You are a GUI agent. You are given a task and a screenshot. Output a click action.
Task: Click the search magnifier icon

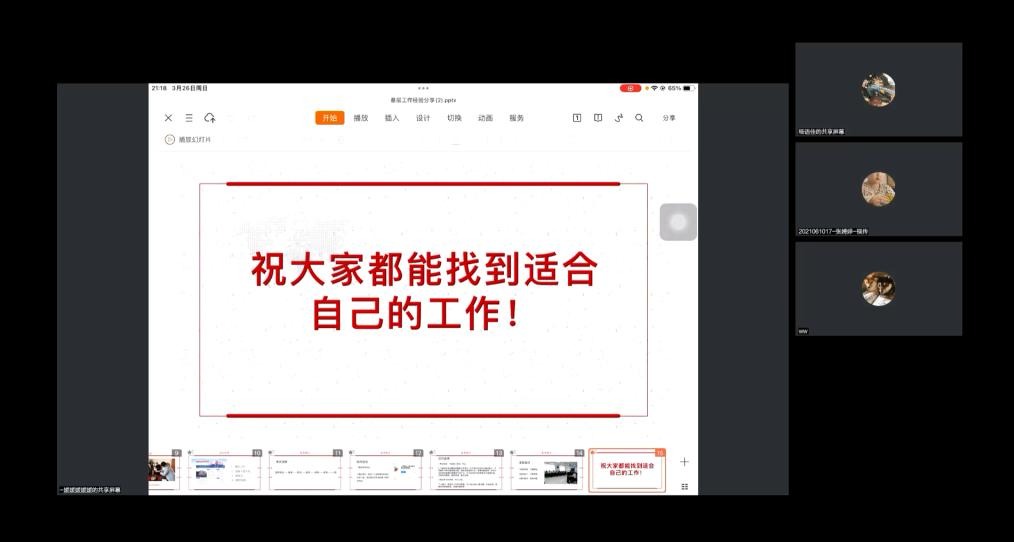tap(639, 118)
